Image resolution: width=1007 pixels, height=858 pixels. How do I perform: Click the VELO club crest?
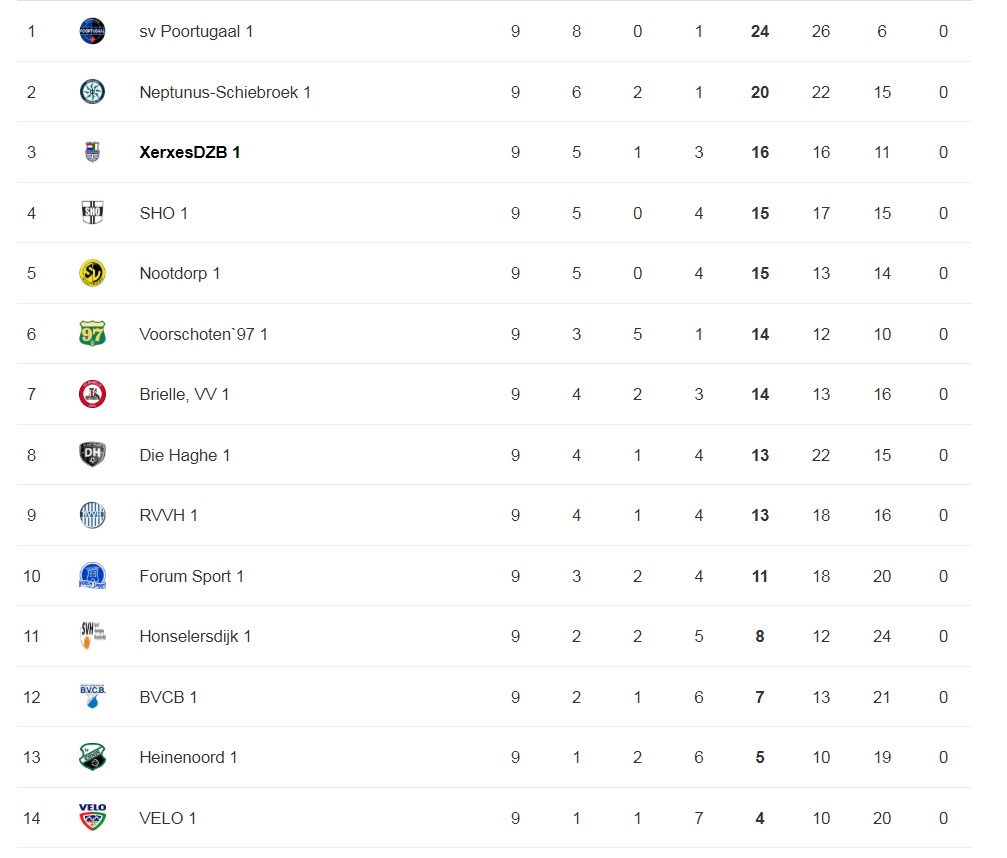click(92, 818)
